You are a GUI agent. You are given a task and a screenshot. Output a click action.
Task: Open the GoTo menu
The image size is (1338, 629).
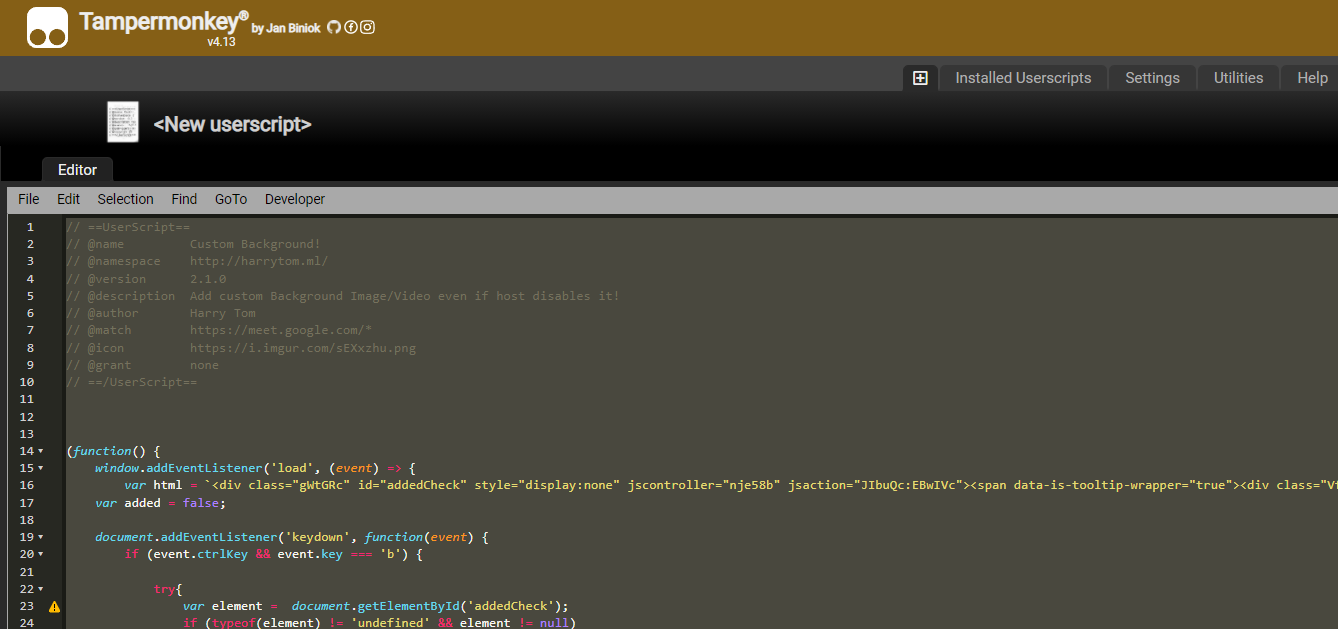click(x=231, y=199)
